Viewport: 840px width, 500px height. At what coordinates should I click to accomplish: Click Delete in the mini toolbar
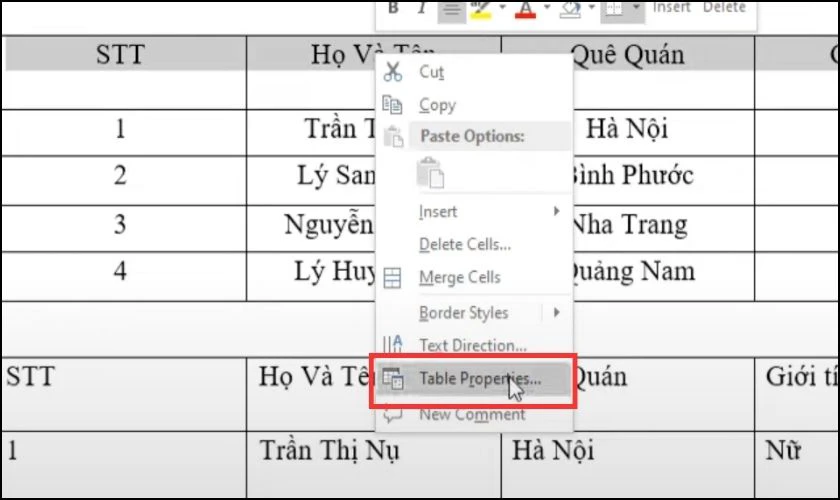724,8
